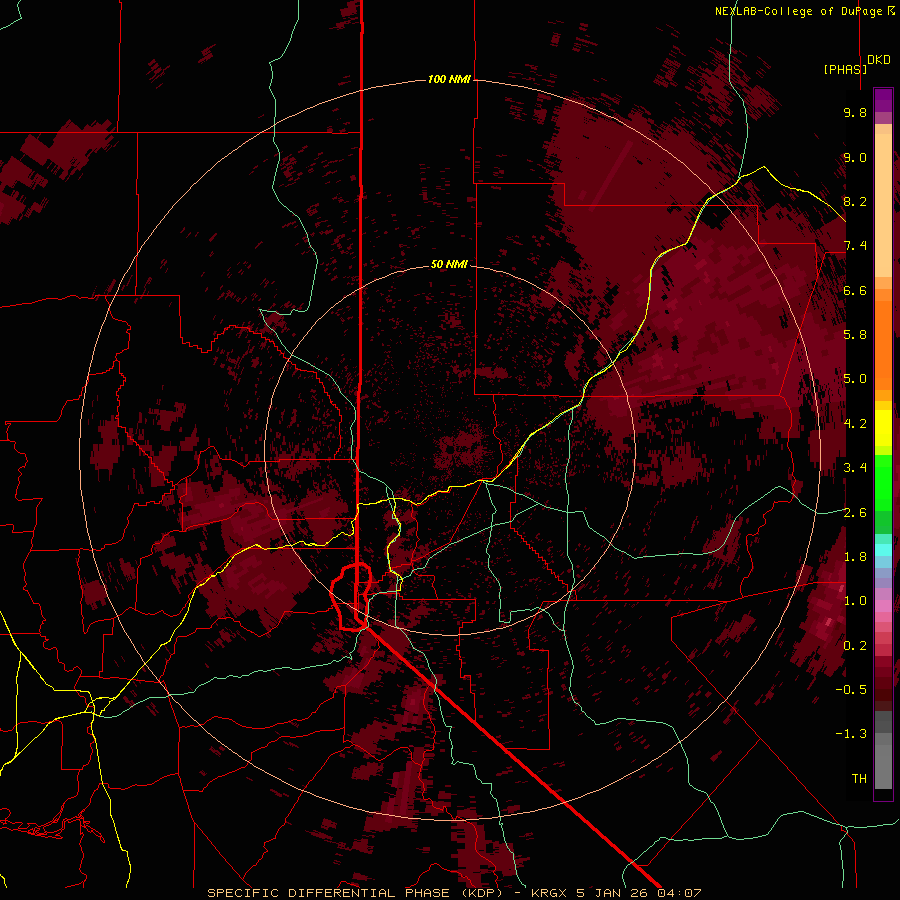
Task: Click the 7.4 value on the color scale
Action: click(x=855, y=246)
